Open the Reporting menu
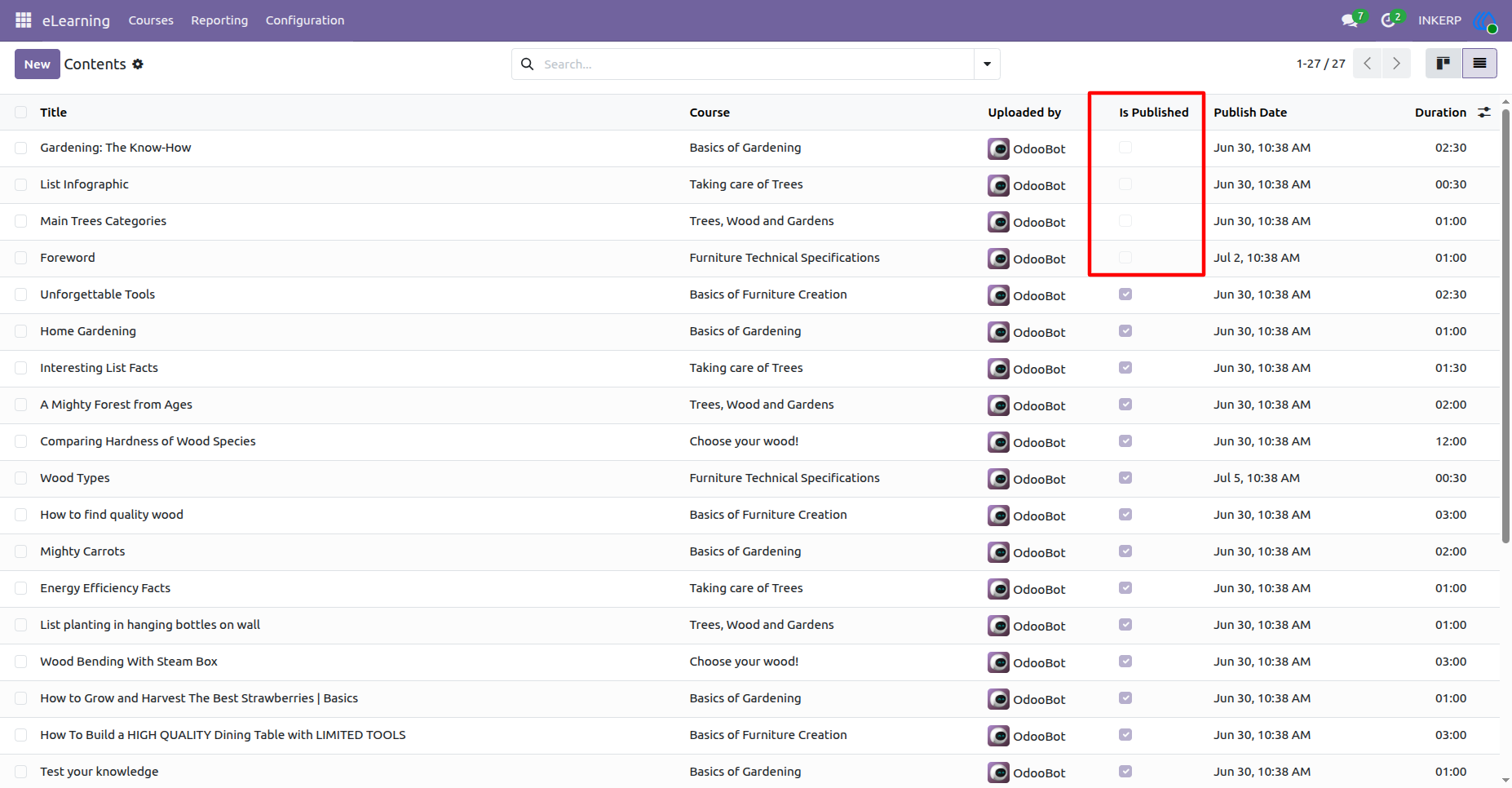1512x788 pixels. click(x=219, y=20)
